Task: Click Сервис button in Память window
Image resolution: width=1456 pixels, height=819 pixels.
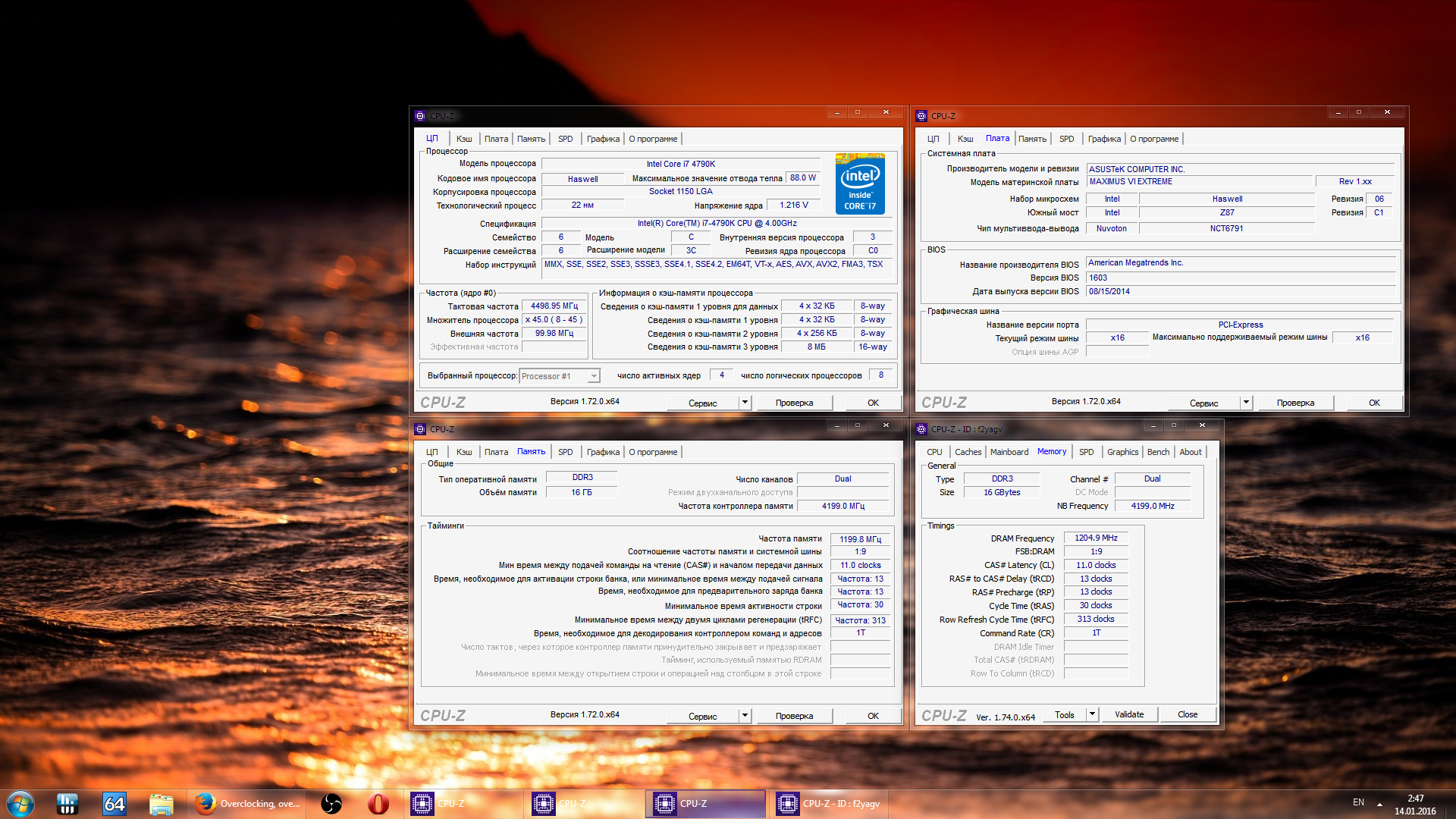Action: [x=702, y=716]
